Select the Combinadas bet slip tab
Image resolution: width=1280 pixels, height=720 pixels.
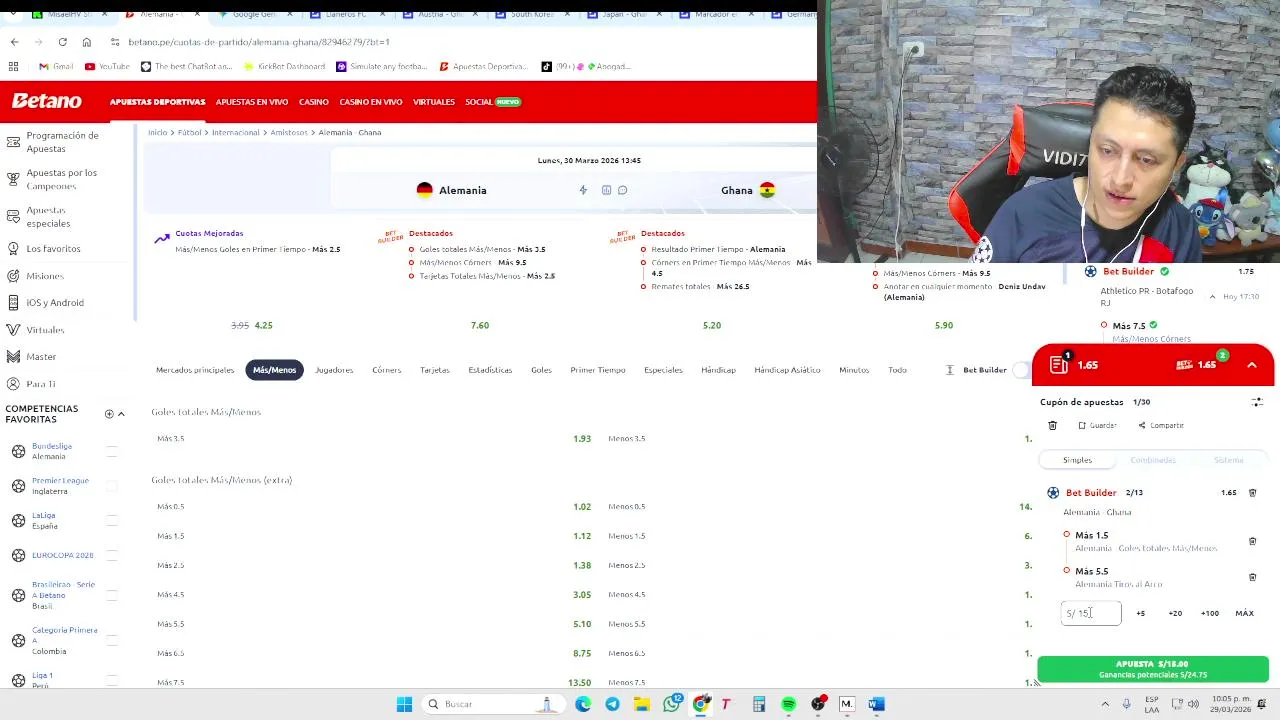point(1153,460)
